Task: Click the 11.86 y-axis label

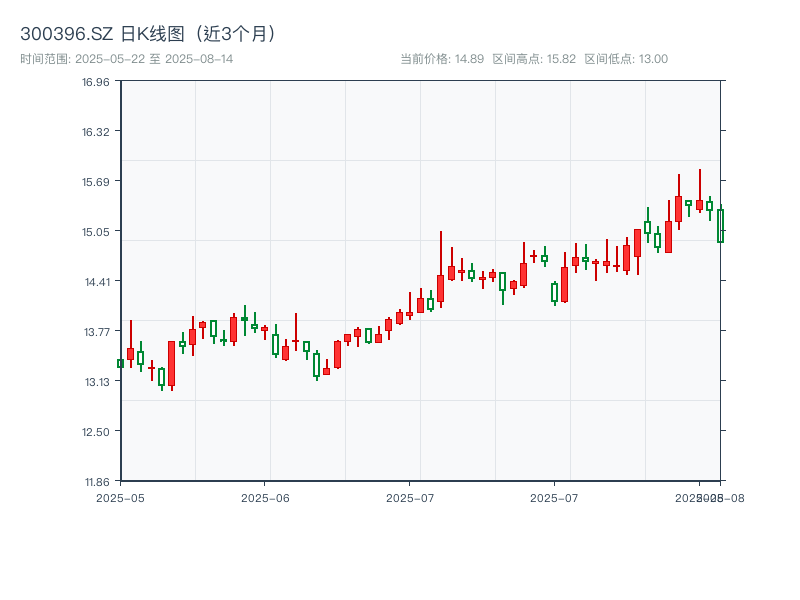Action: click(95, 481)
